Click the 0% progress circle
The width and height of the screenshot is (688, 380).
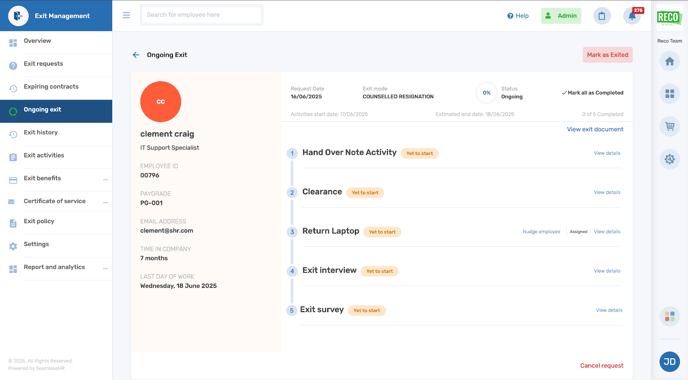487,93
